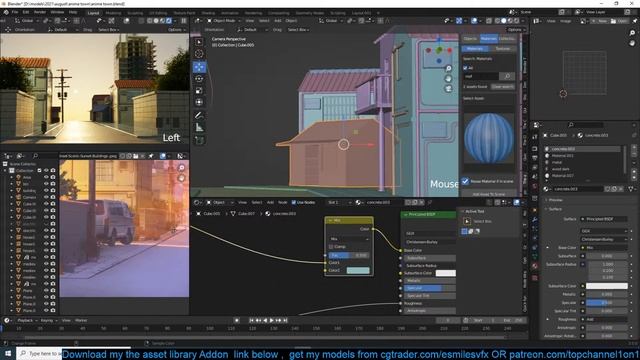This screenshot has height=360, width=640.
Task: Open the Playback menu in the timeline
Action: pyautogui.click(x=27, y=320)
